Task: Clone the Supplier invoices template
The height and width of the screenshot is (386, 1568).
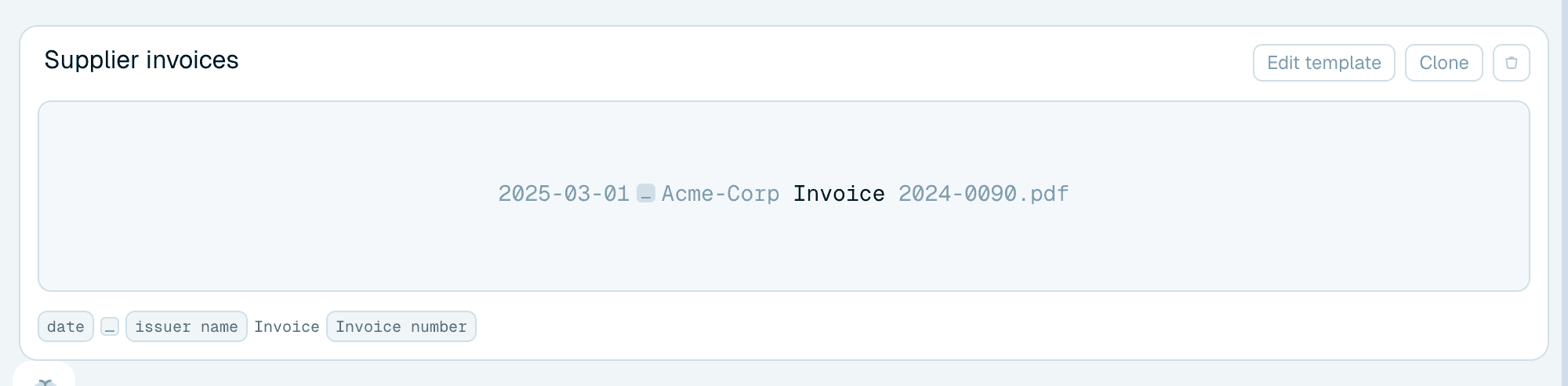Action: tap(1443, 63)
